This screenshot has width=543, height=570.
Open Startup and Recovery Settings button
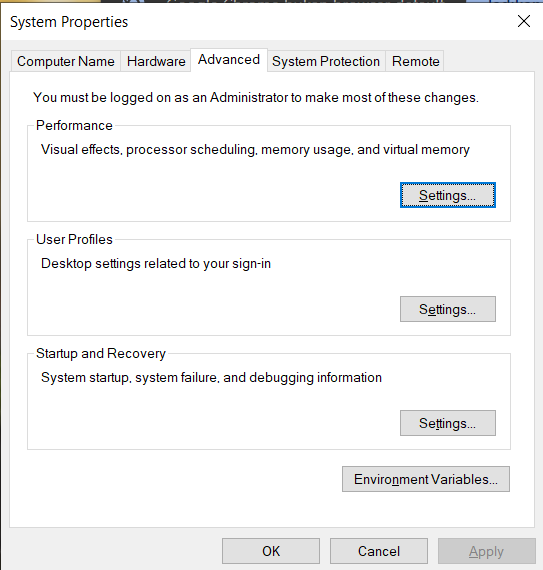coord(448,423)
